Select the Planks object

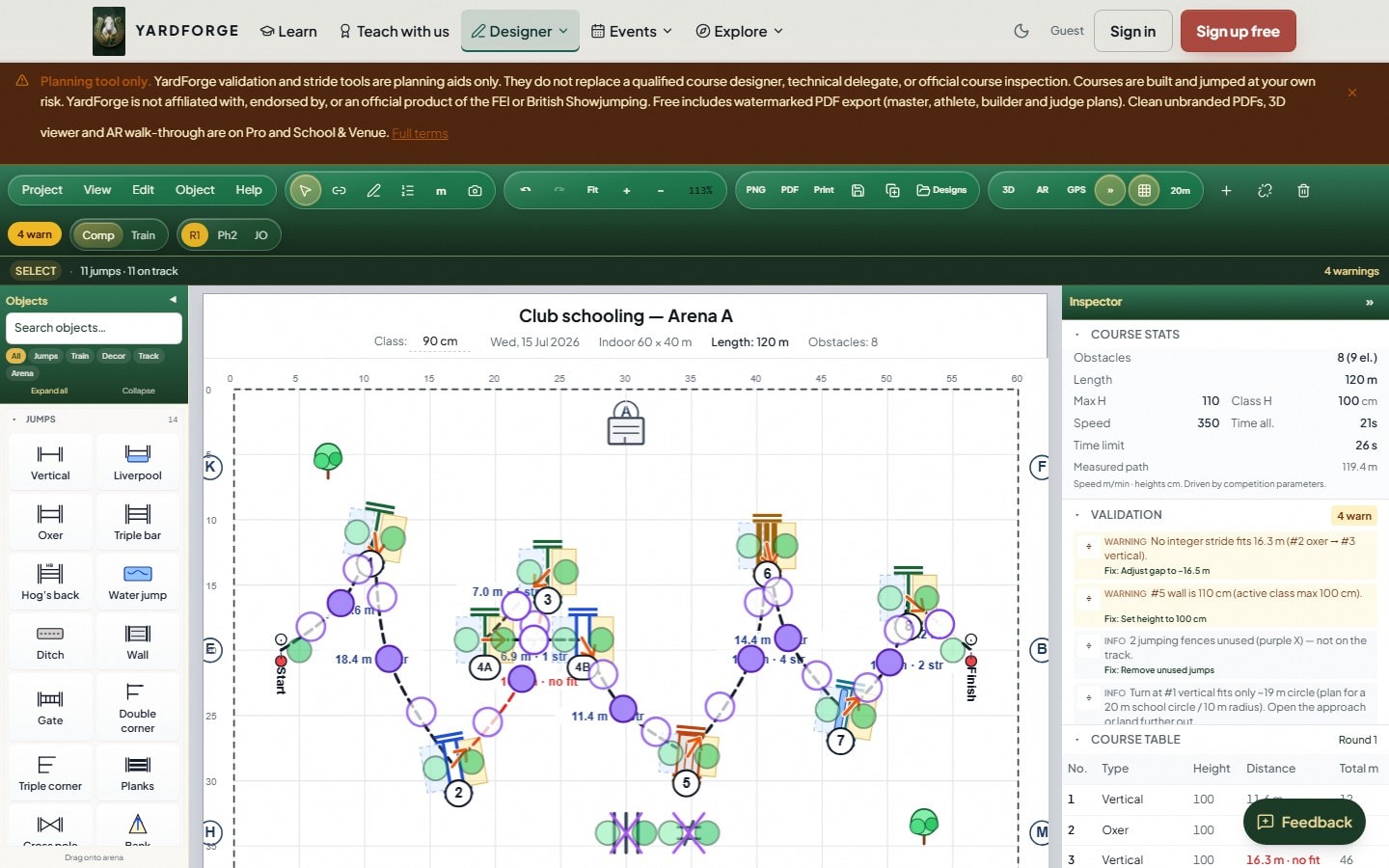tap(137, 772)
